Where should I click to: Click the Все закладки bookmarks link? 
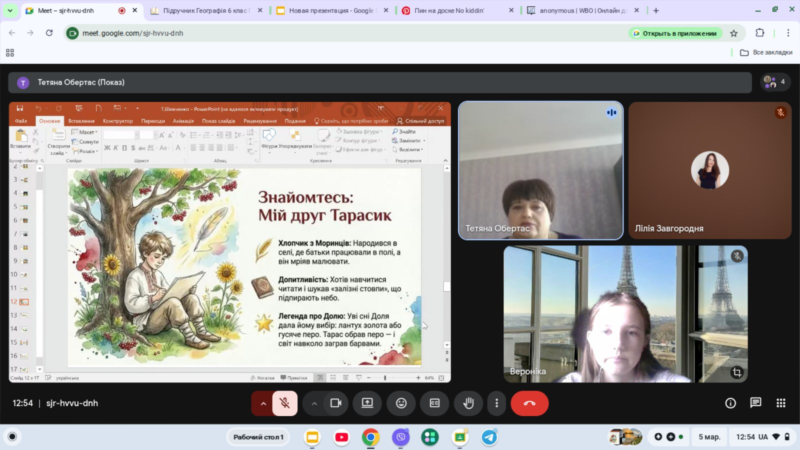point(765,52)
